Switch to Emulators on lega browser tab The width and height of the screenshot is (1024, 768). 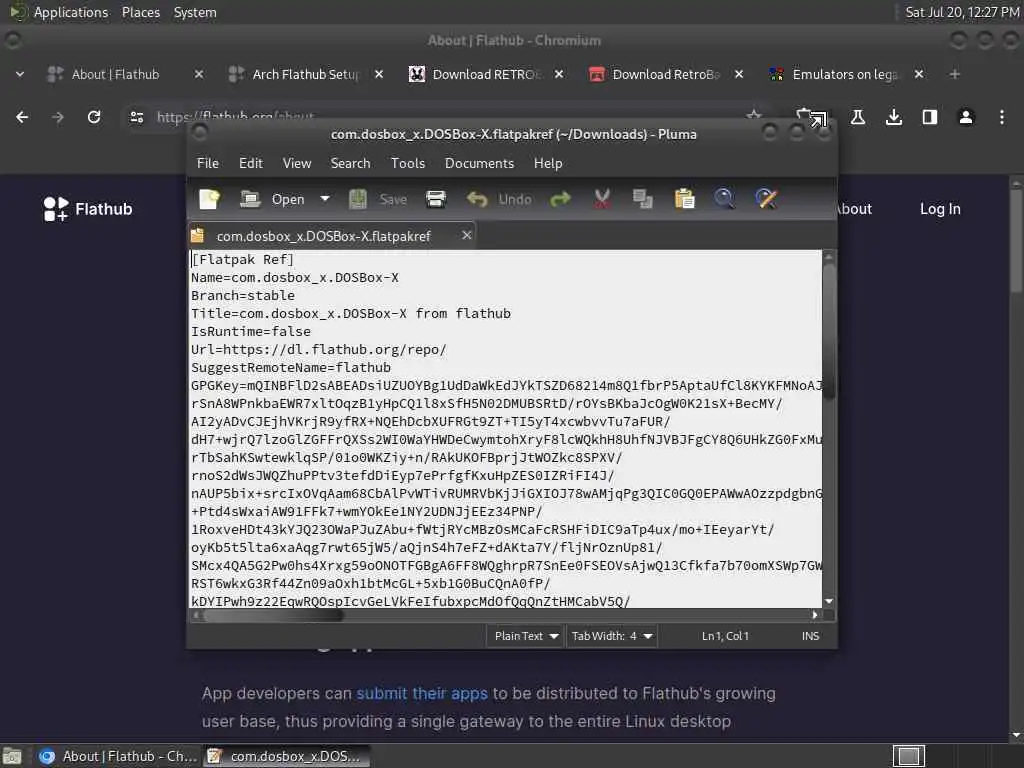(x=845, y=74)
